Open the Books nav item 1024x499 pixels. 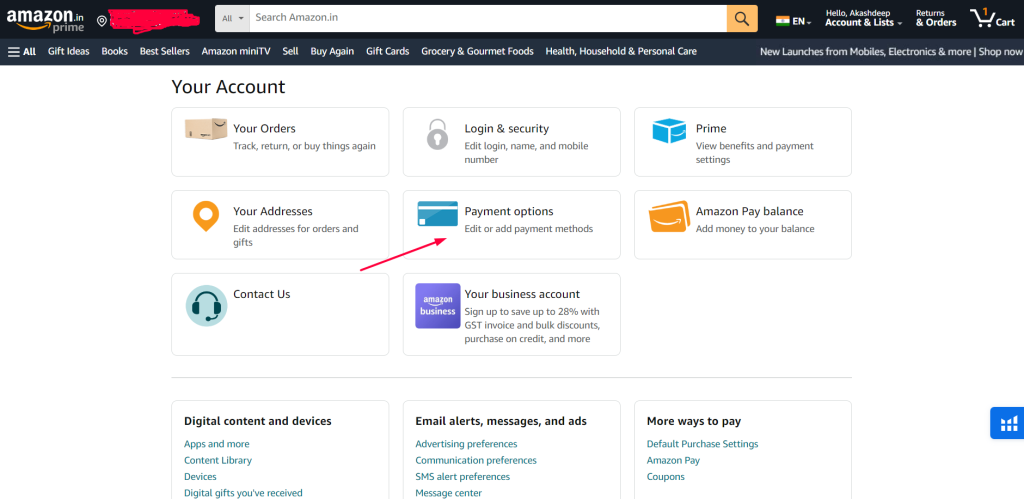click(x=114, y=51)
